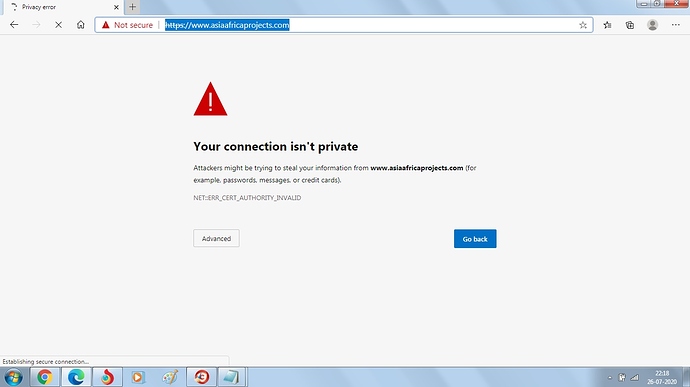The width and height of the screenshot is (690, 387).
Task: Open the Windows Start button
Action: 13,377
